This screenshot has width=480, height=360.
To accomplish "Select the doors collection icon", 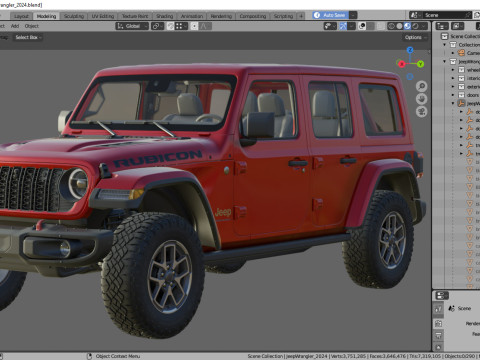I will [x=461, y=95].
